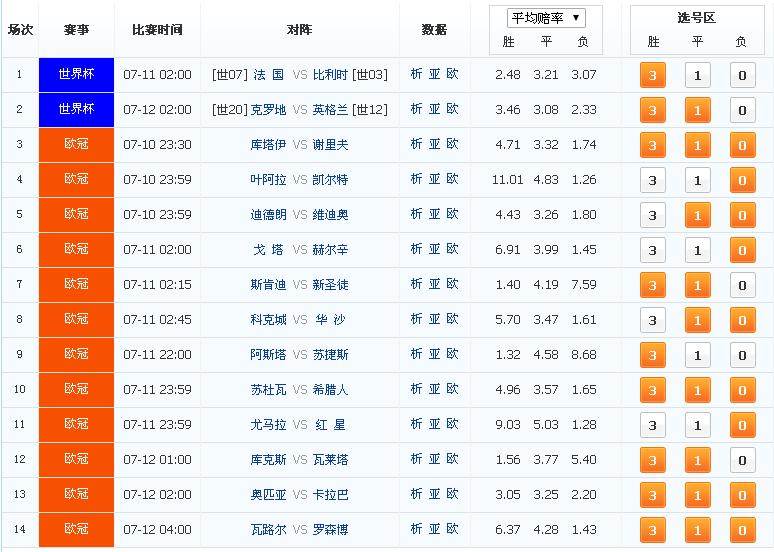Screen dimensions: 774x552
Task: Click the 奥匹亚 team link
Action: tap(269, 495)
